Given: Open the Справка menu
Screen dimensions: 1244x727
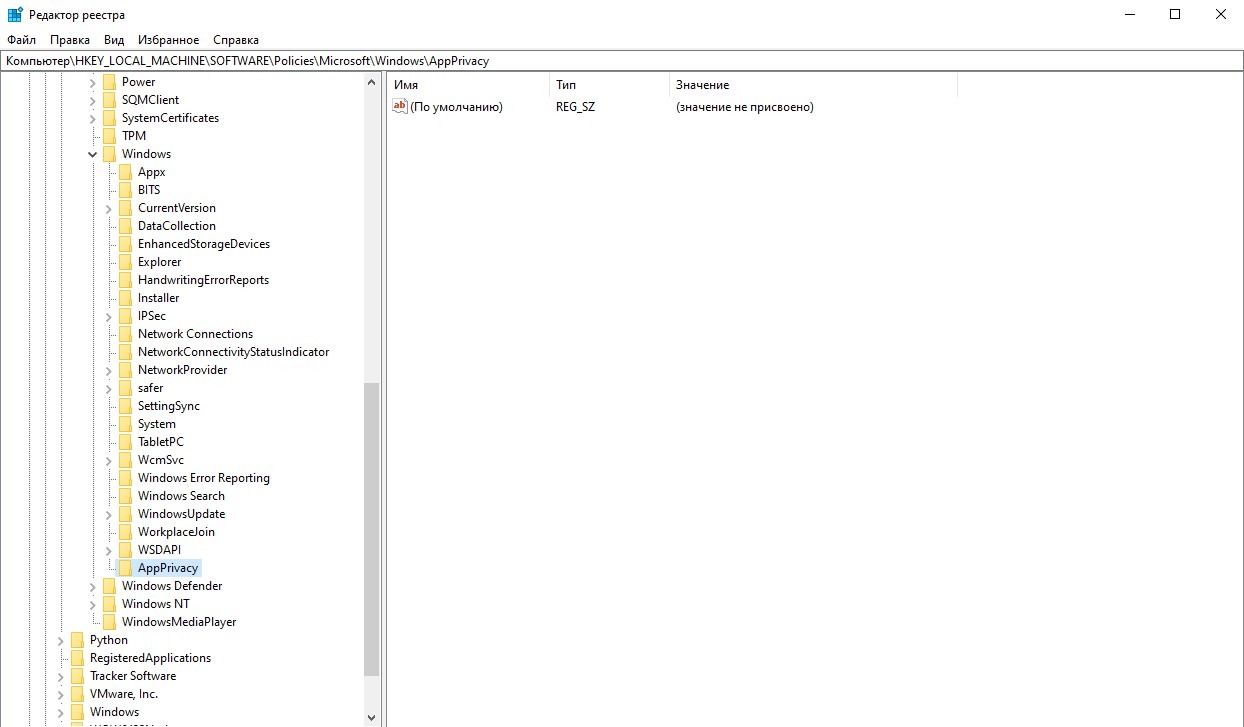Looking at the screenshot, I should click(236, 40).
